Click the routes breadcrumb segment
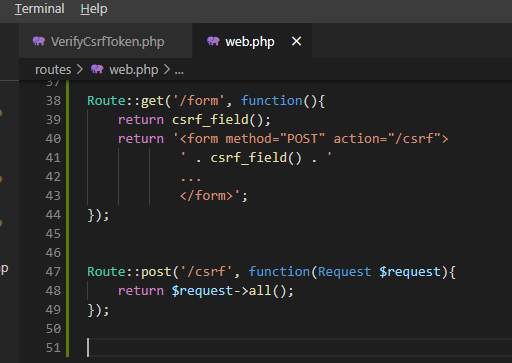The height and width of the screenshot is (363, 512). pos(53,70)
